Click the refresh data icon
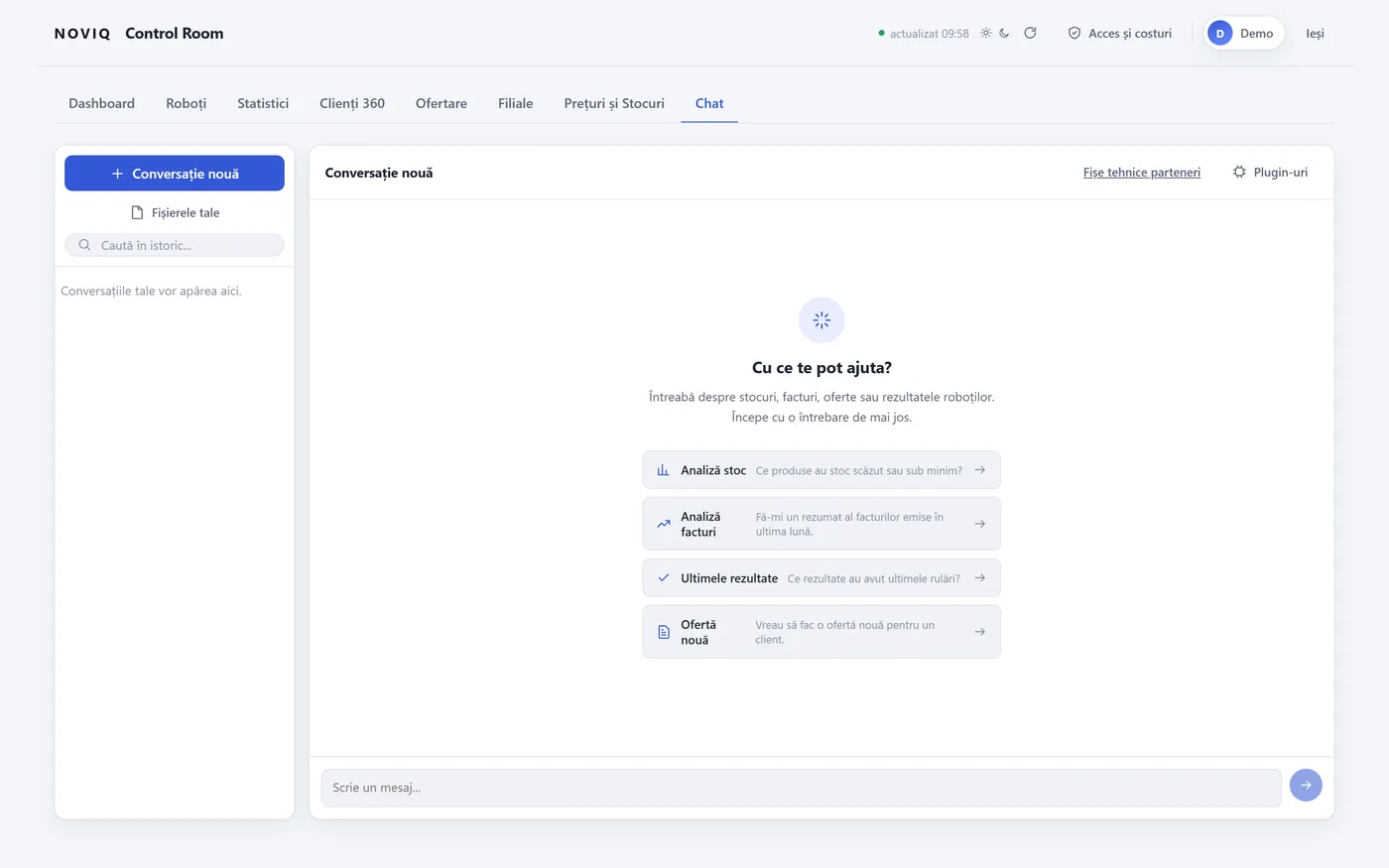Screen dimensions: 1389x868 tap(1030, 33)
